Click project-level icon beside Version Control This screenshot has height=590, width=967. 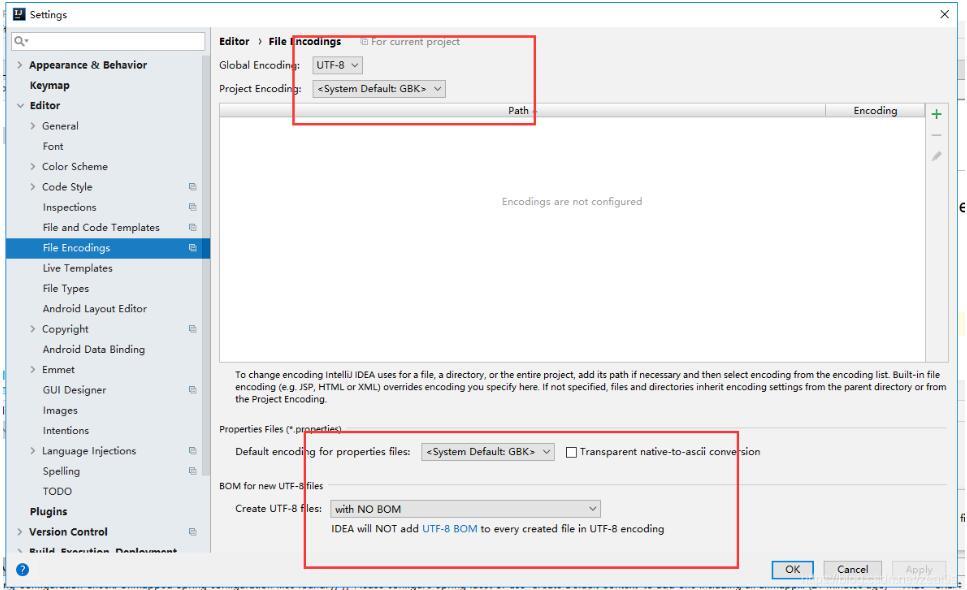193,532
